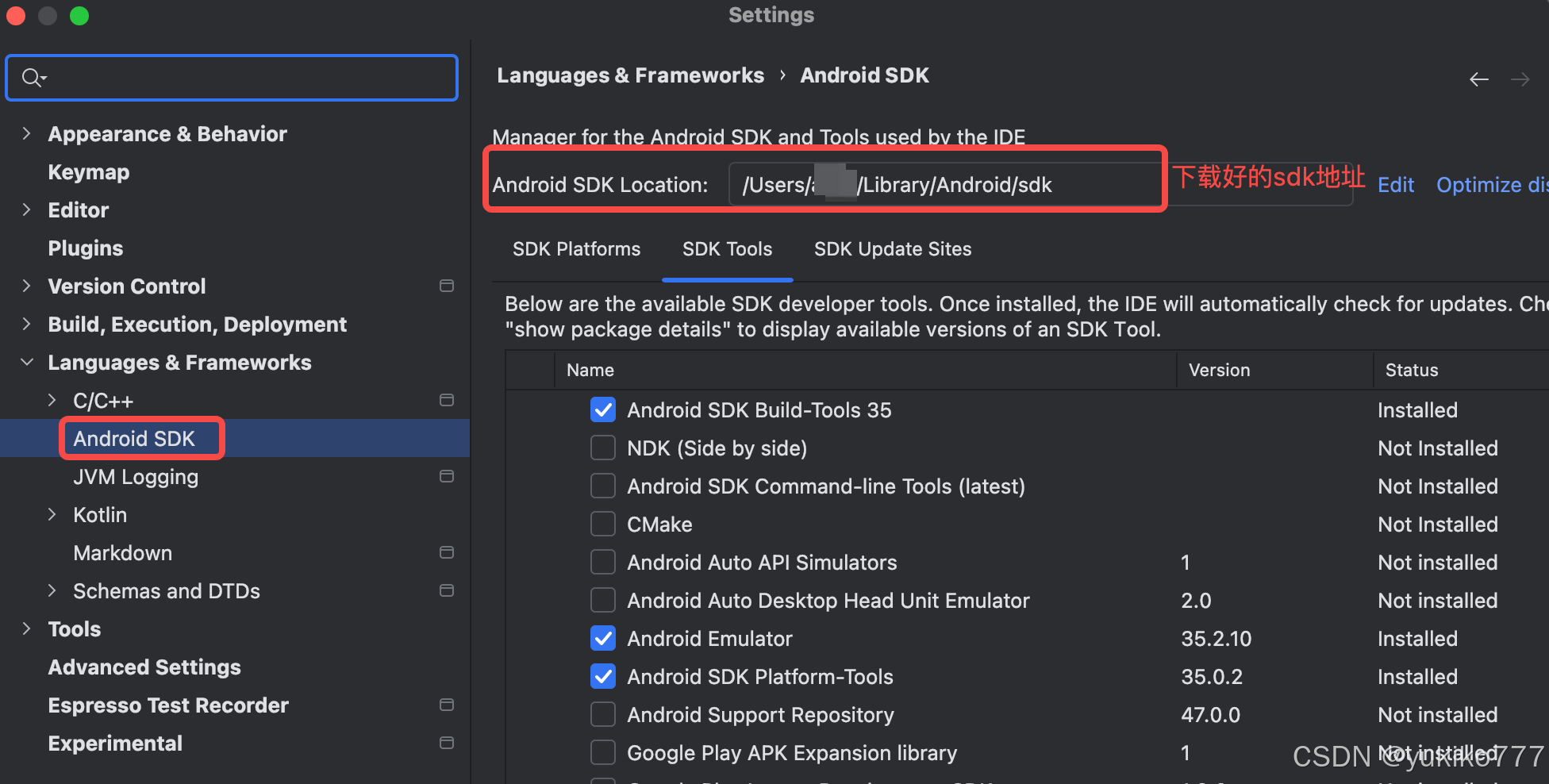1549x784 pixels.
Task: Expand Build, Execution, Deployment section
Action: click(27, 324)
